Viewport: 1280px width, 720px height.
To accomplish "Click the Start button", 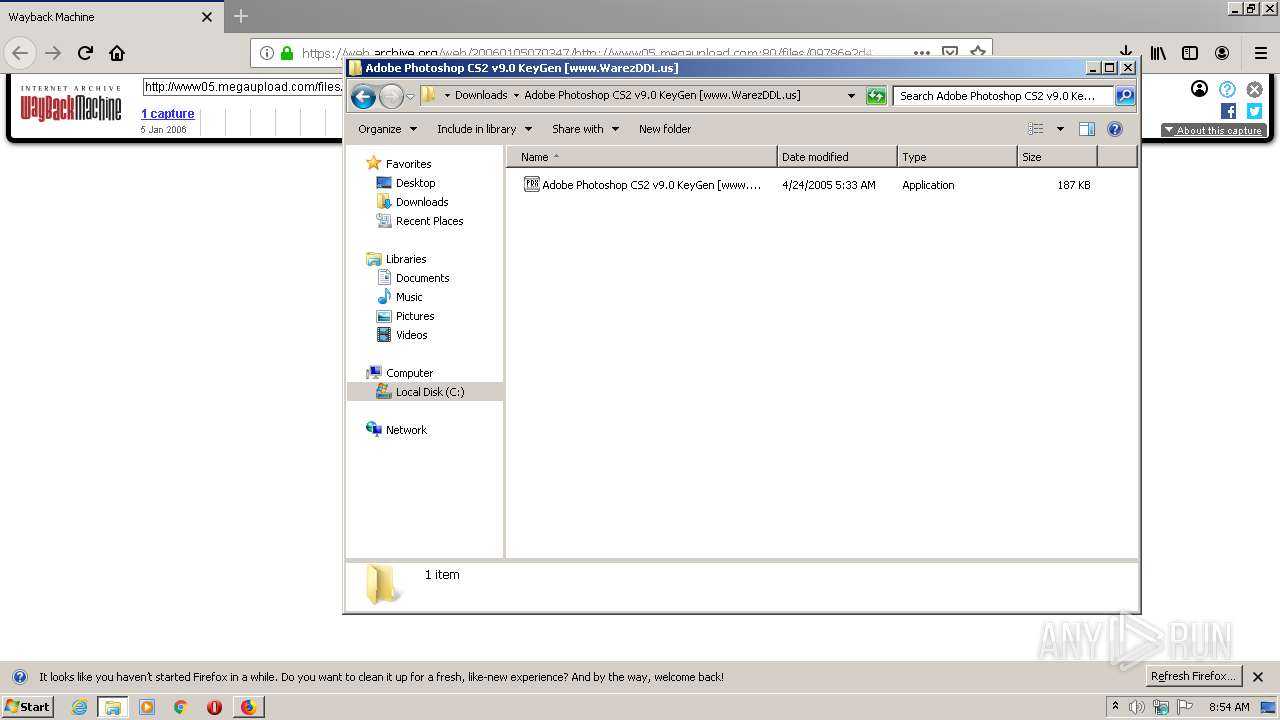I will [27, 707].
